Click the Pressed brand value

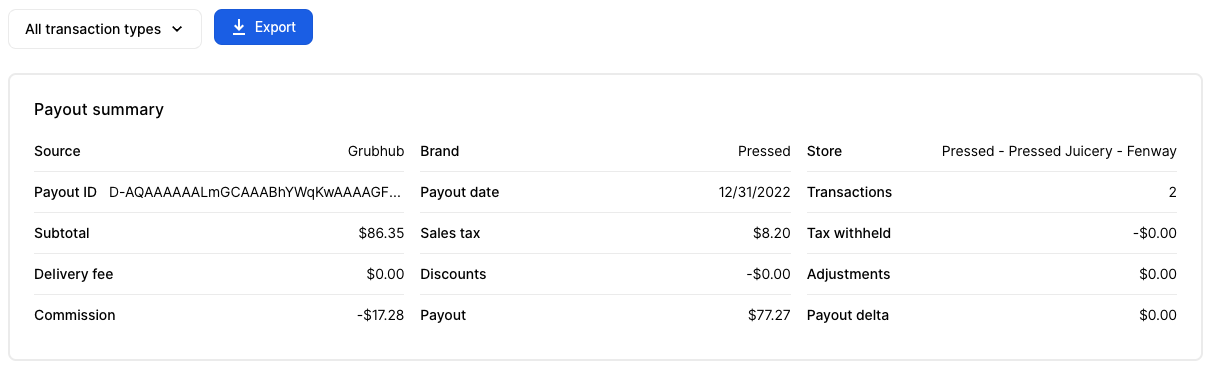764,151
